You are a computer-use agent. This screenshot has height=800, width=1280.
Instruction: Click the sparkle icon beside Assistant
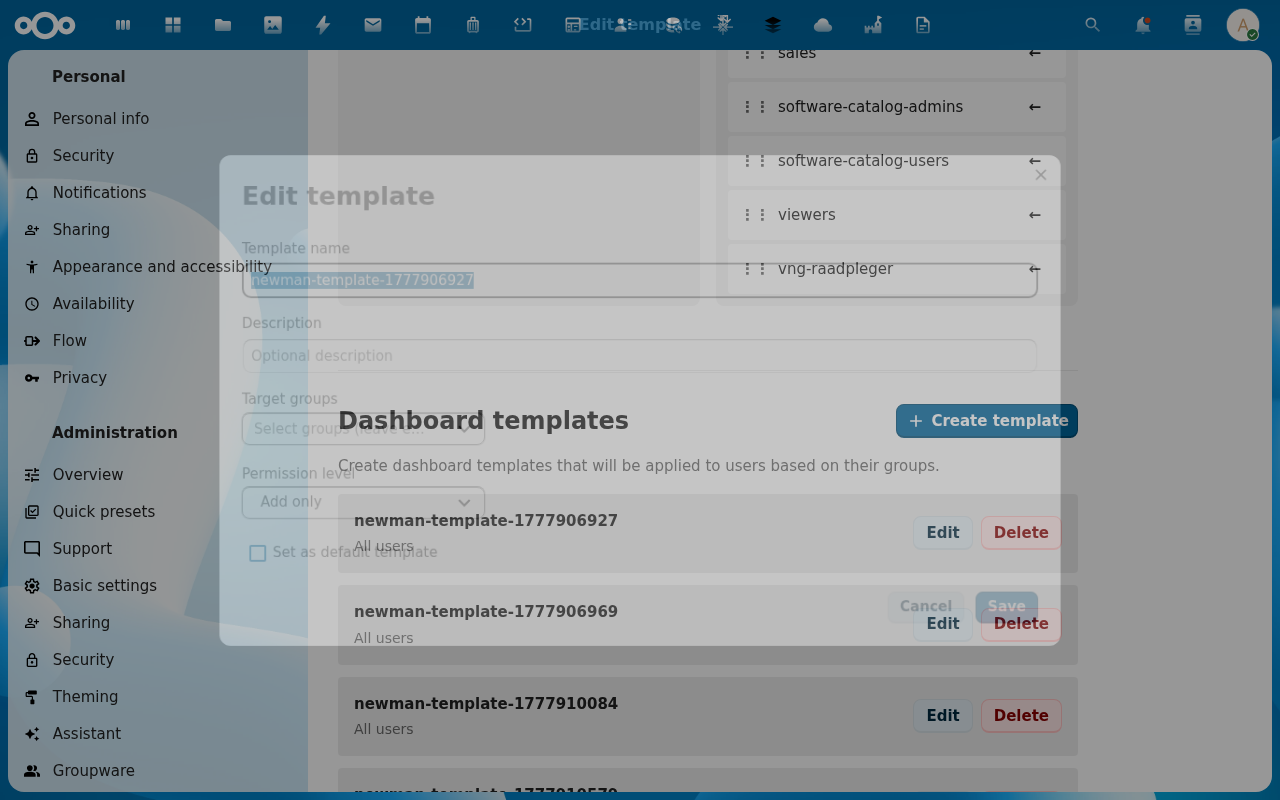(32, 734)
